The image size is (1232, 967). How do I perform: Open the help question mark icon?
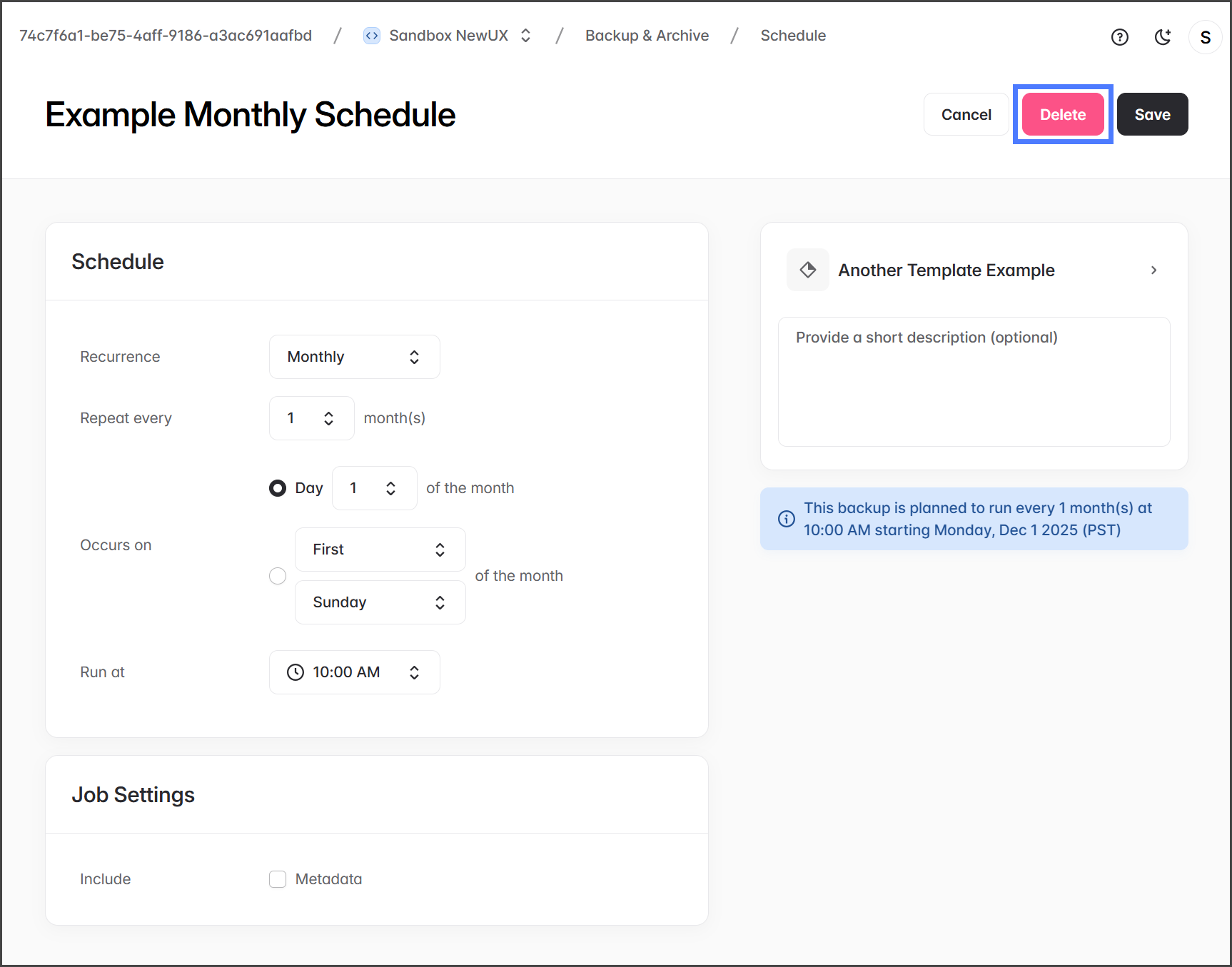(x=1119, y=37)
